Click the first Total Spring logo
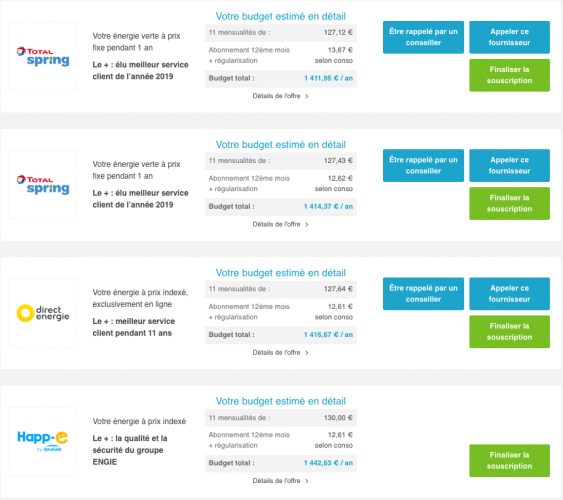The height and width of the screenshot is (500, 563). (x=43, y=56)
